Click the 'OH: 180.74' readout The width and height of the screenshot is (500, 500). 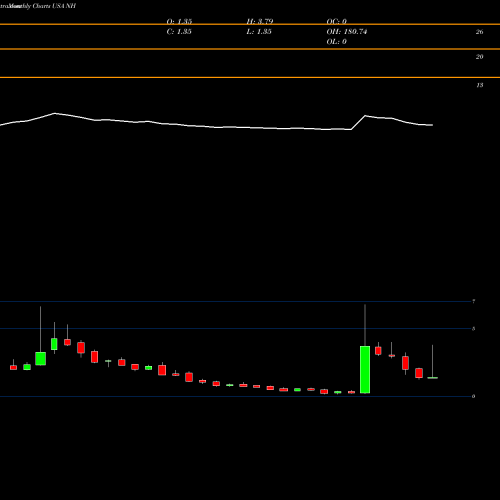pos(347,31)
